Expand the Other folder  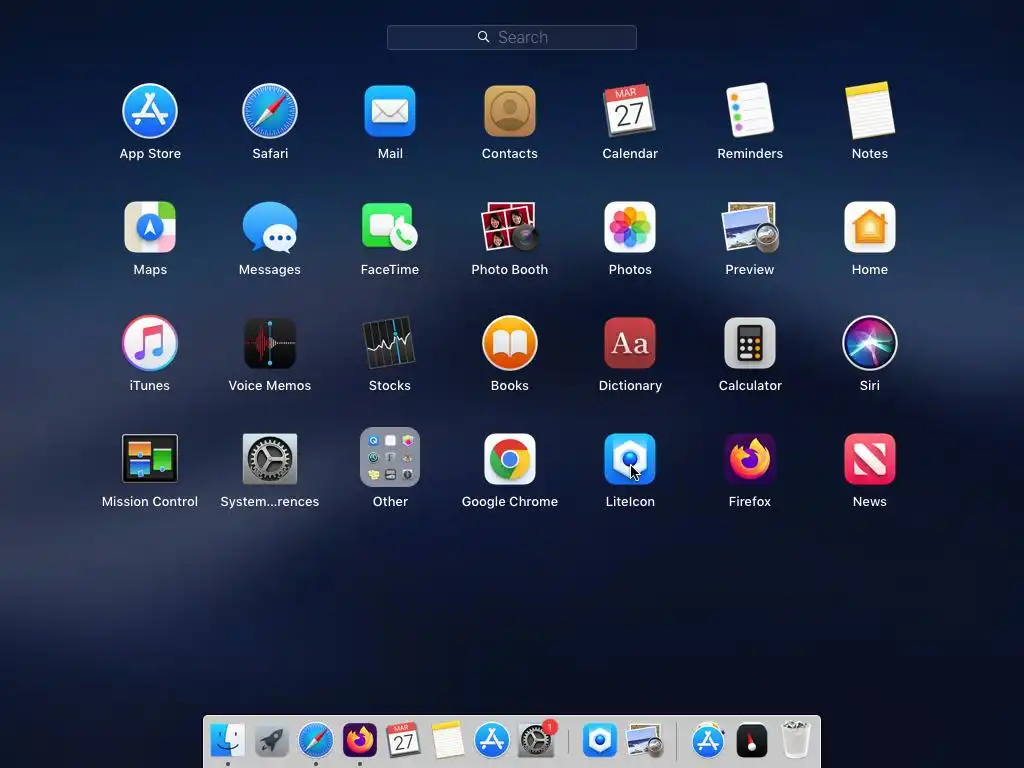coord(390,457)
